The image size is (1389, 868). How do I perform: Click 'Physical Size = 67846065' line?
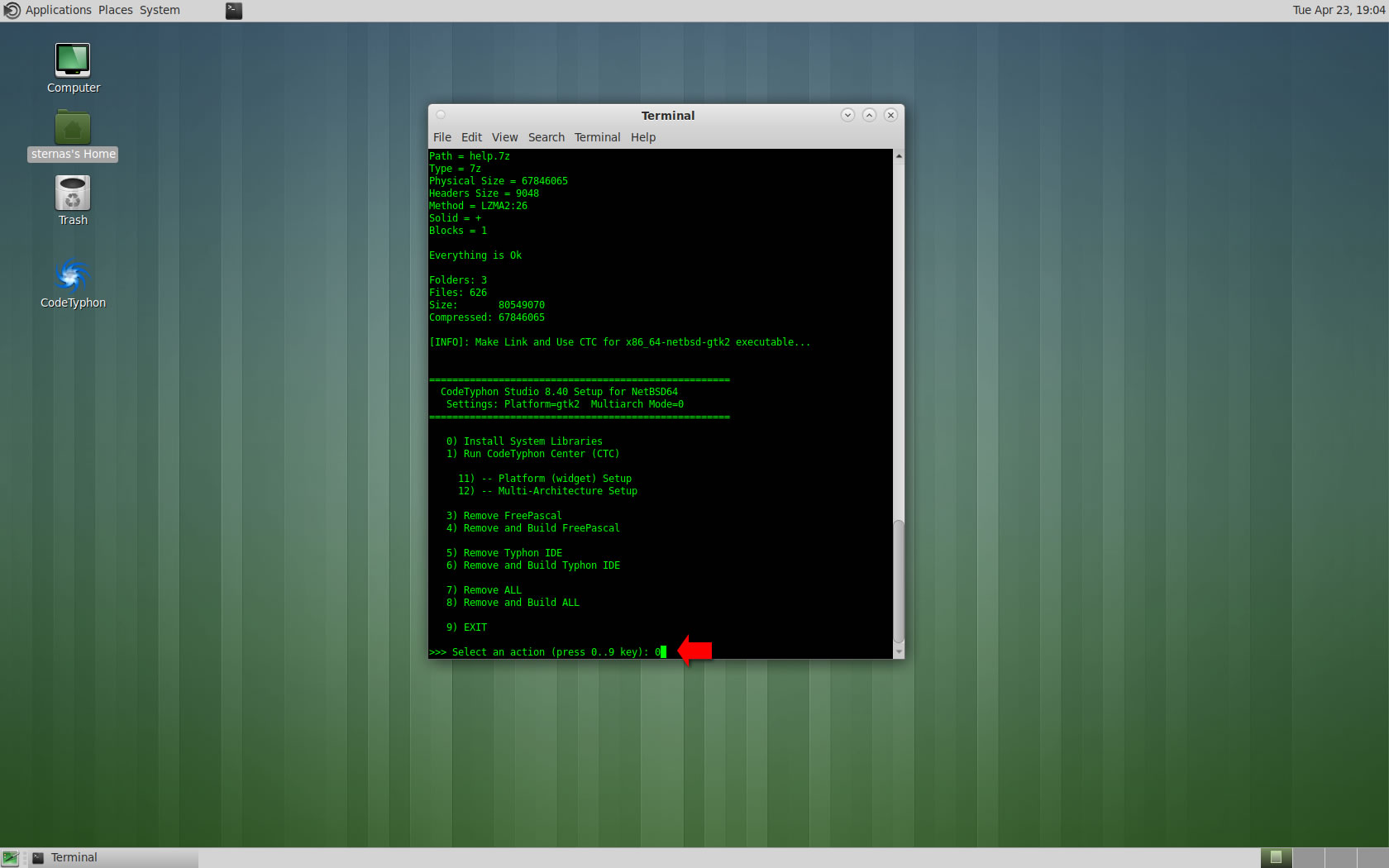[x=499, y=181]
